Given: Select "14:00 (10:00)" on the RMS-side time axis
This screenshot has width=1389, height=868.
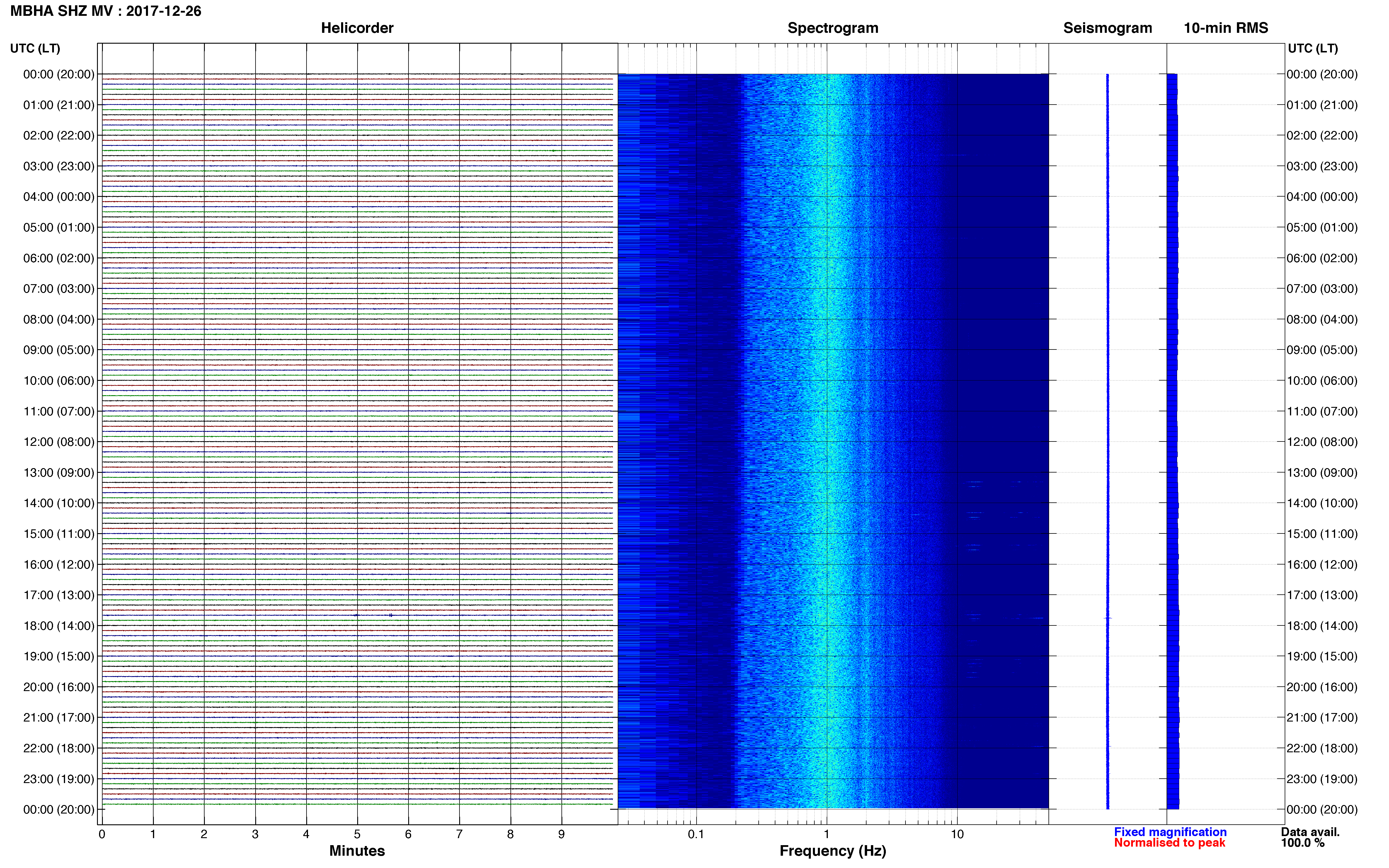Looking at the screenshot, I should (x=1322, y=504).
